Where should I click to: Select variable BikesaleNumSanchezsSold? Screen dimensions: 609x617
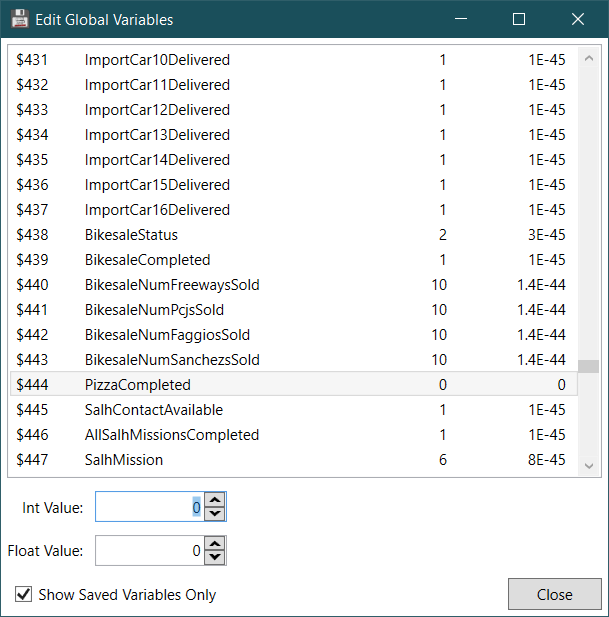(x=172, y=360)
